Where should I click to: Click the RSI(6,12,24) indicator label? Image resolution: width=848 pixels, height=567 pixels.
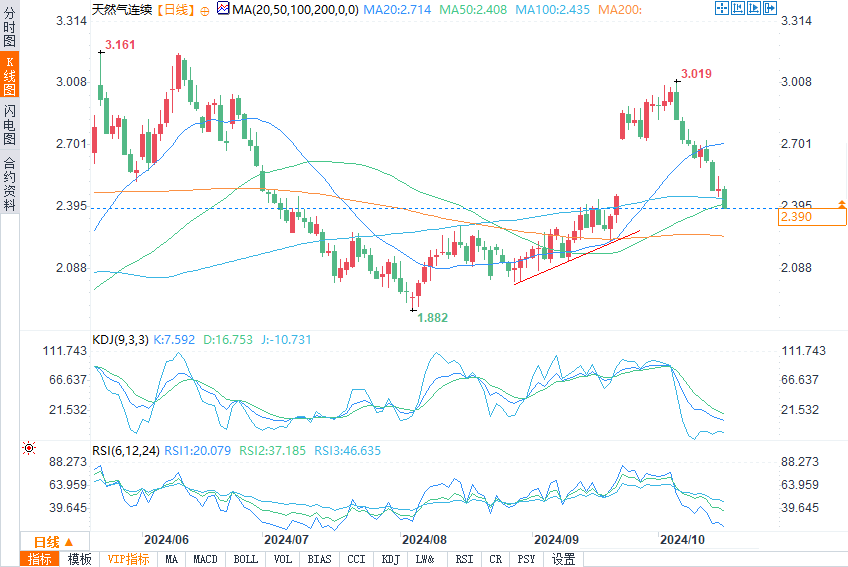pyautogui.click(x=126, y=451)
